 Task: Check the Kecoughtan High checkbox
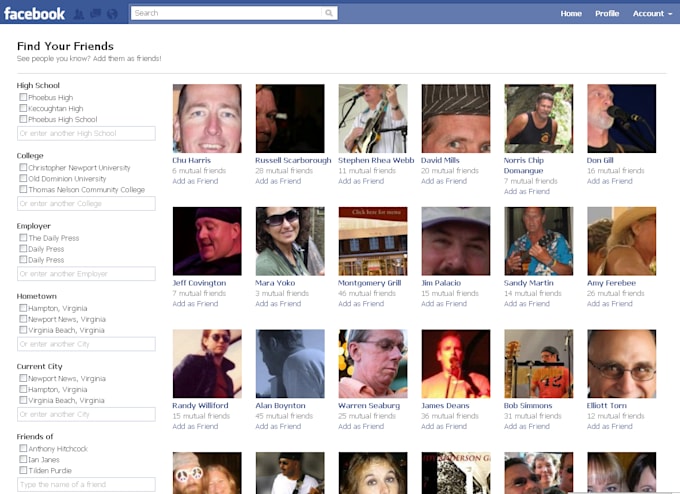[23, 108]
